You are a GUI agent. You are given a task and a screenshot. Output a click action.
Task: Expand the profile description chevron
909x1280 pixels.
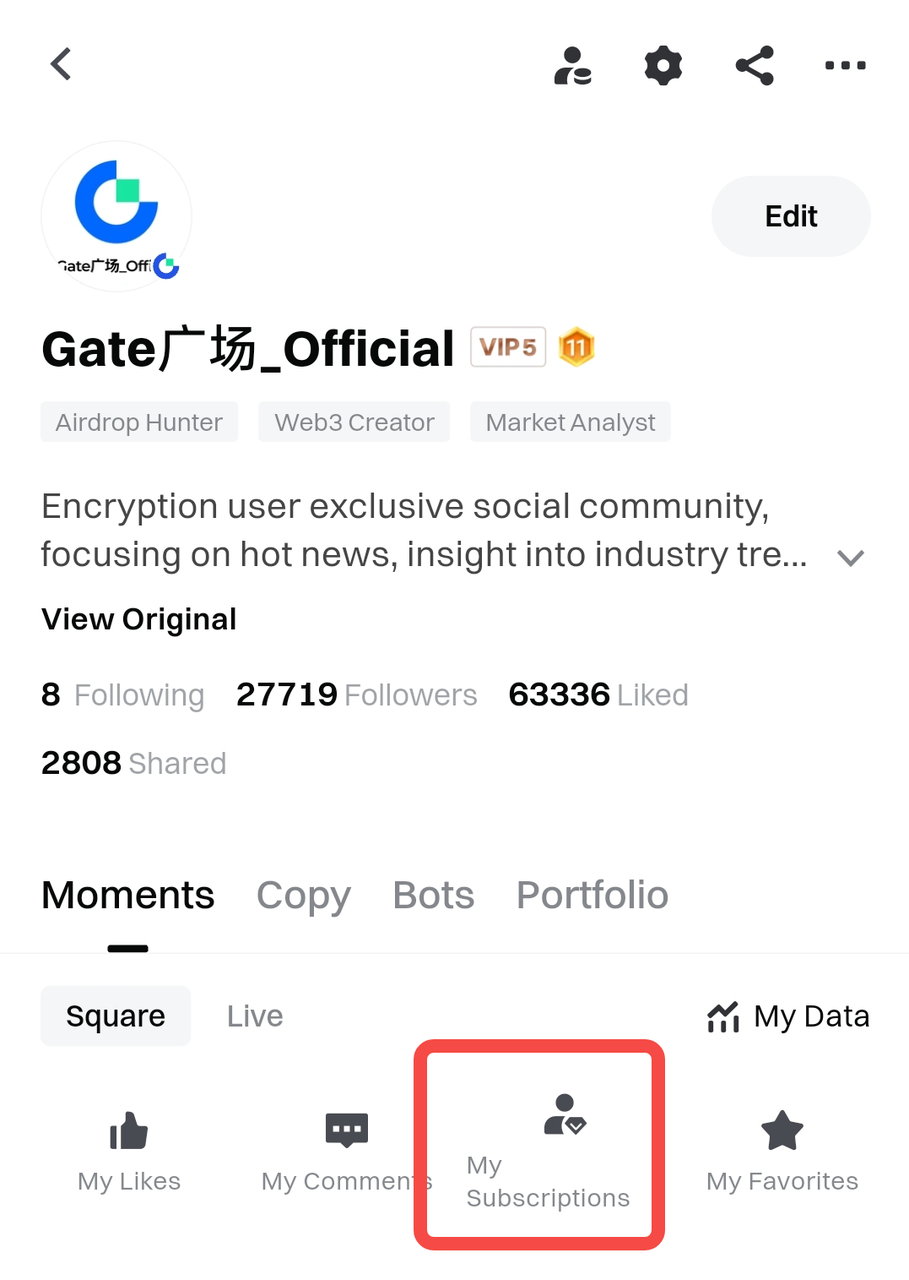coord(851,558)
